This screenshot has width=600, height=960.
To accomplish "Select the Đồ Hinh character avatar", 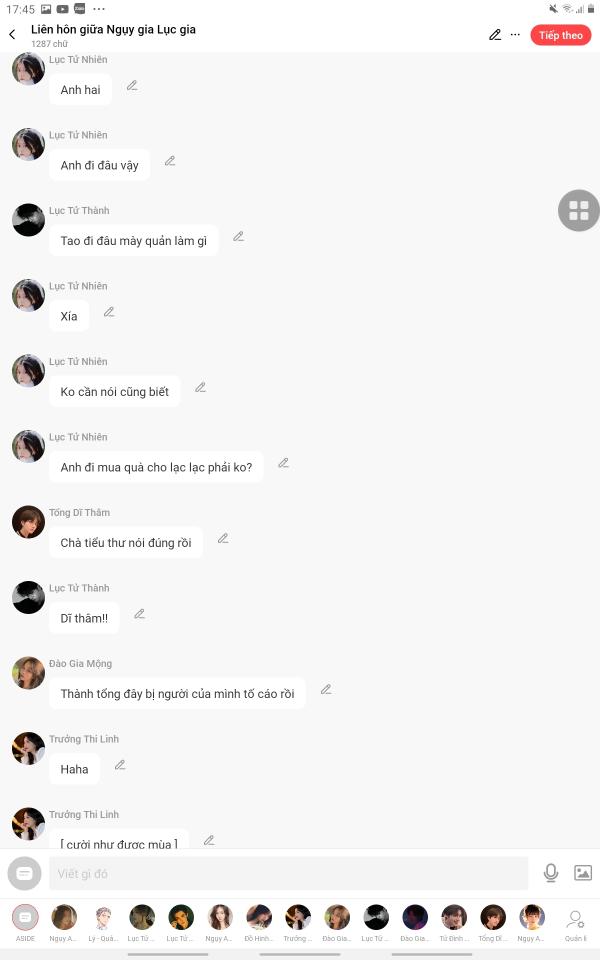I will pyautogui.click(x=259, y=923).
